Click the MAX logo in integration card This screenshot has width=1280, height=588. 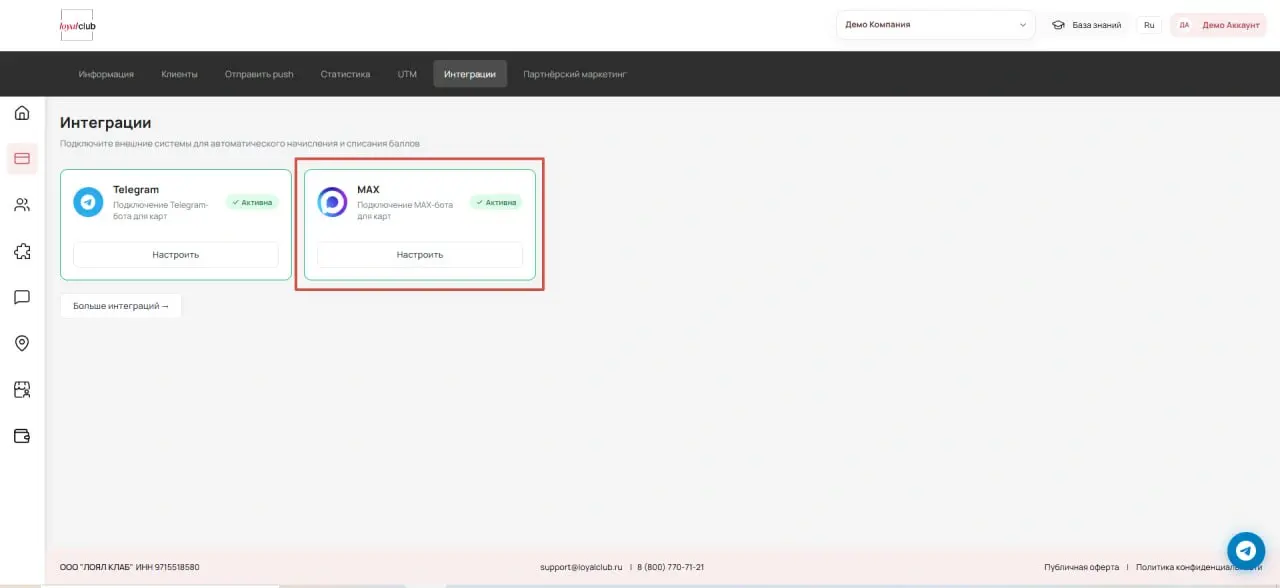[x=332, y=202]
